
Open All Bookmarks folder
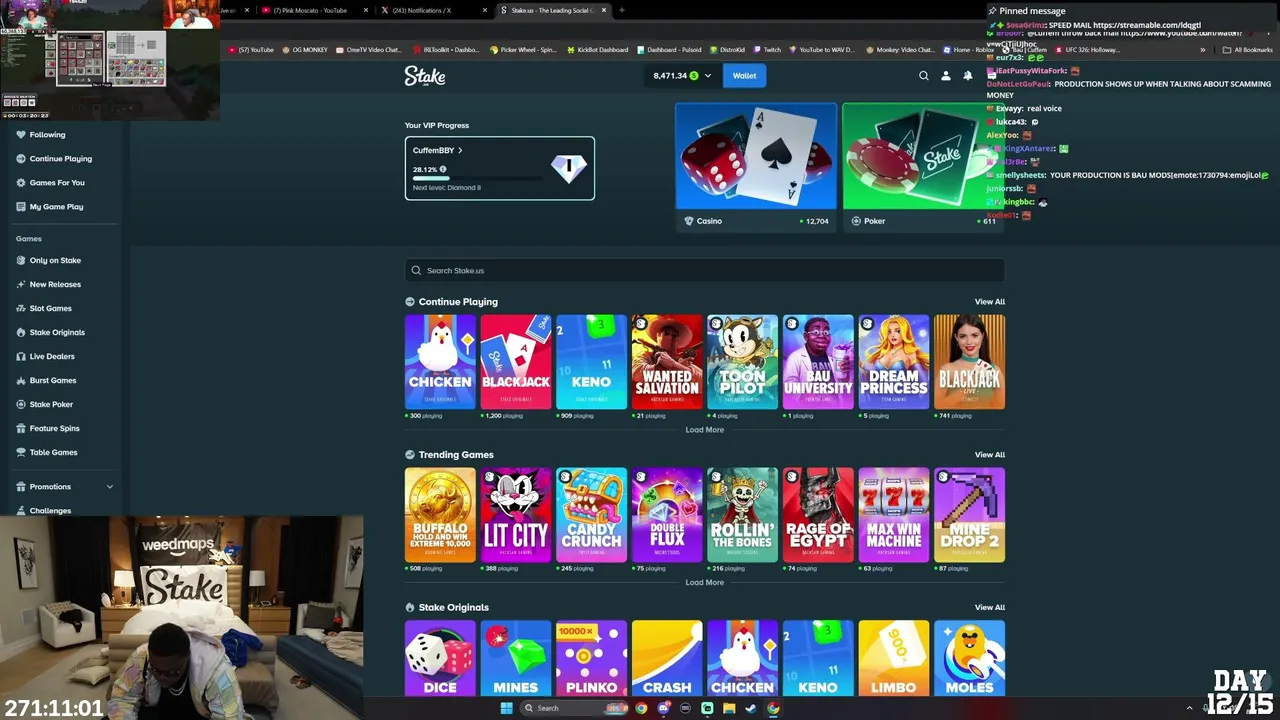[x=1248, y=50]
